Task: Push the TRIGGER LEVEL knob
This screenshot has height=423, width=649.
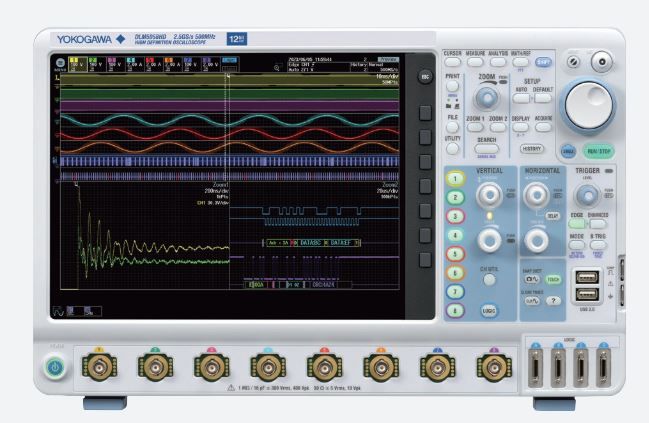Action: point(587,195)
